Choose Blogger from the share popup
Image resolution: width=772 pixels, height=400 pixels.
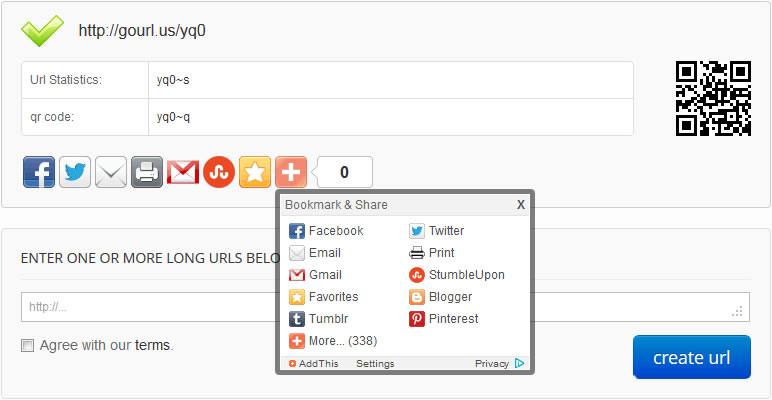coord(449,297)
